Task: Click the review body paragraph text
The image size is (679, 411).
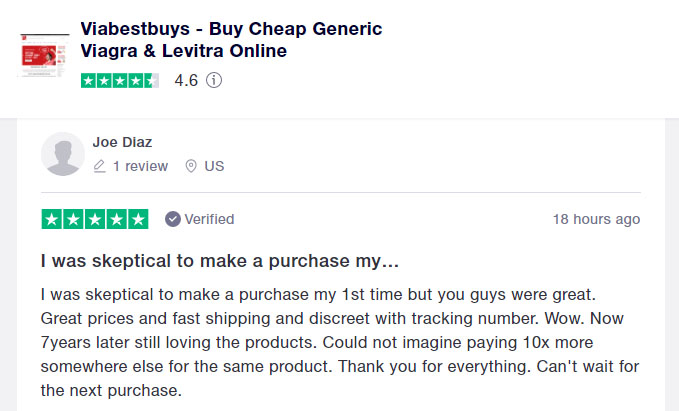Action: pyautogui.click(x=340, y=342)
